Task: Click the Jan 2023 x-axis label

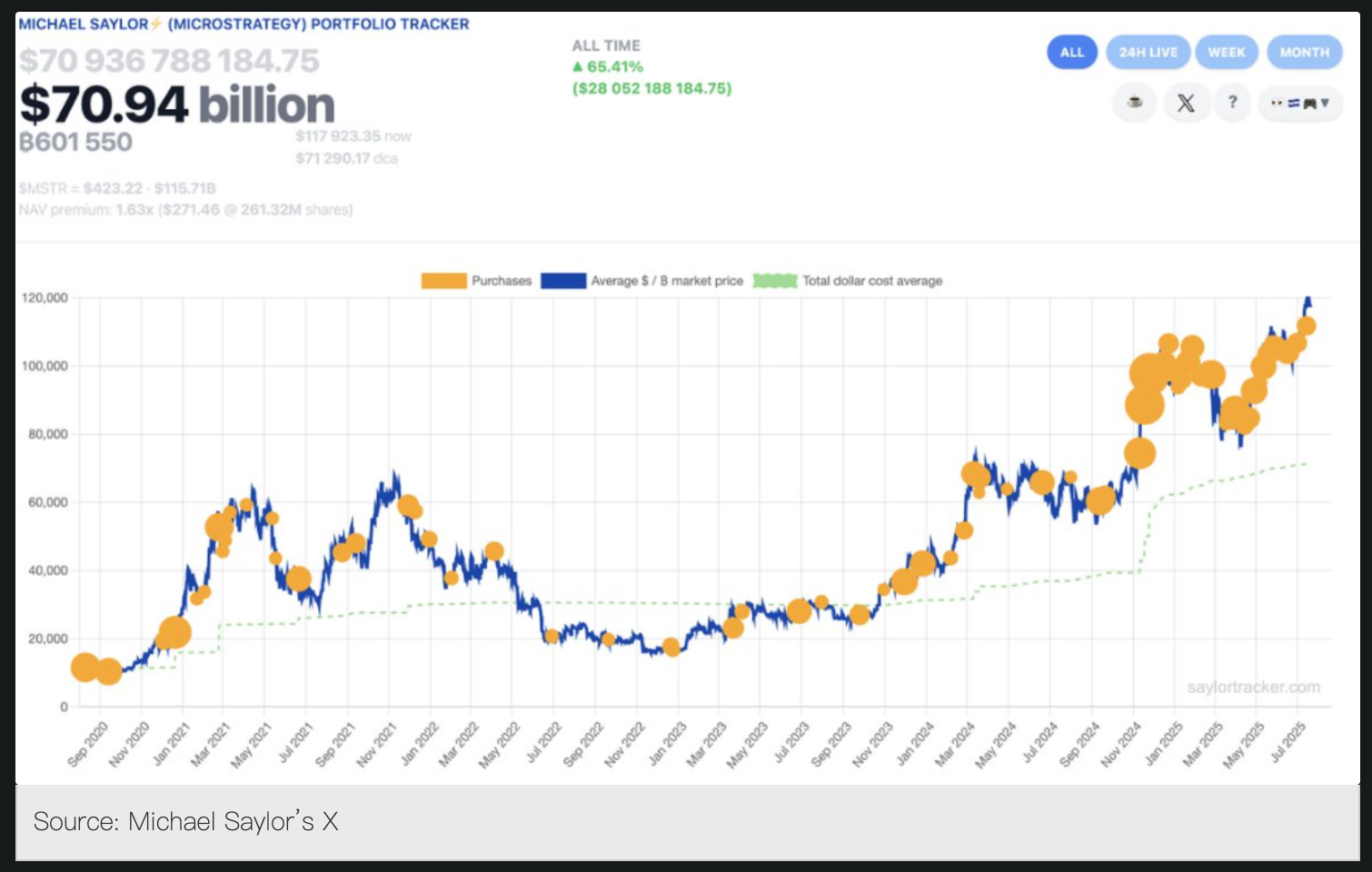Action: coord(667,745)
